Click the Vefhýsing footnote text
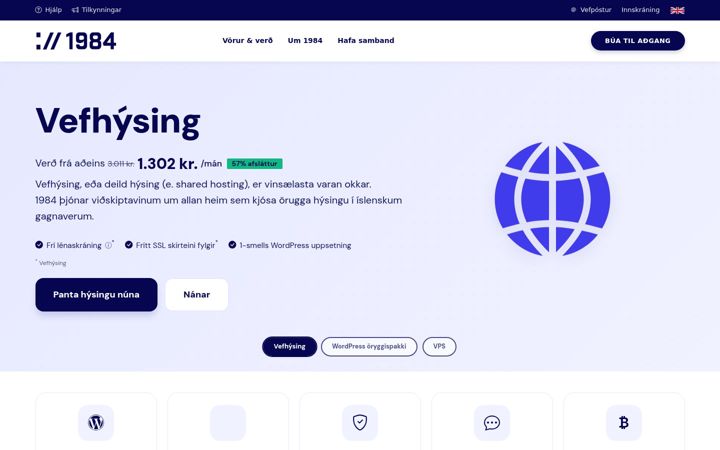Image resolution: width=720 pixels, height=450 pixels. [52, 263]
